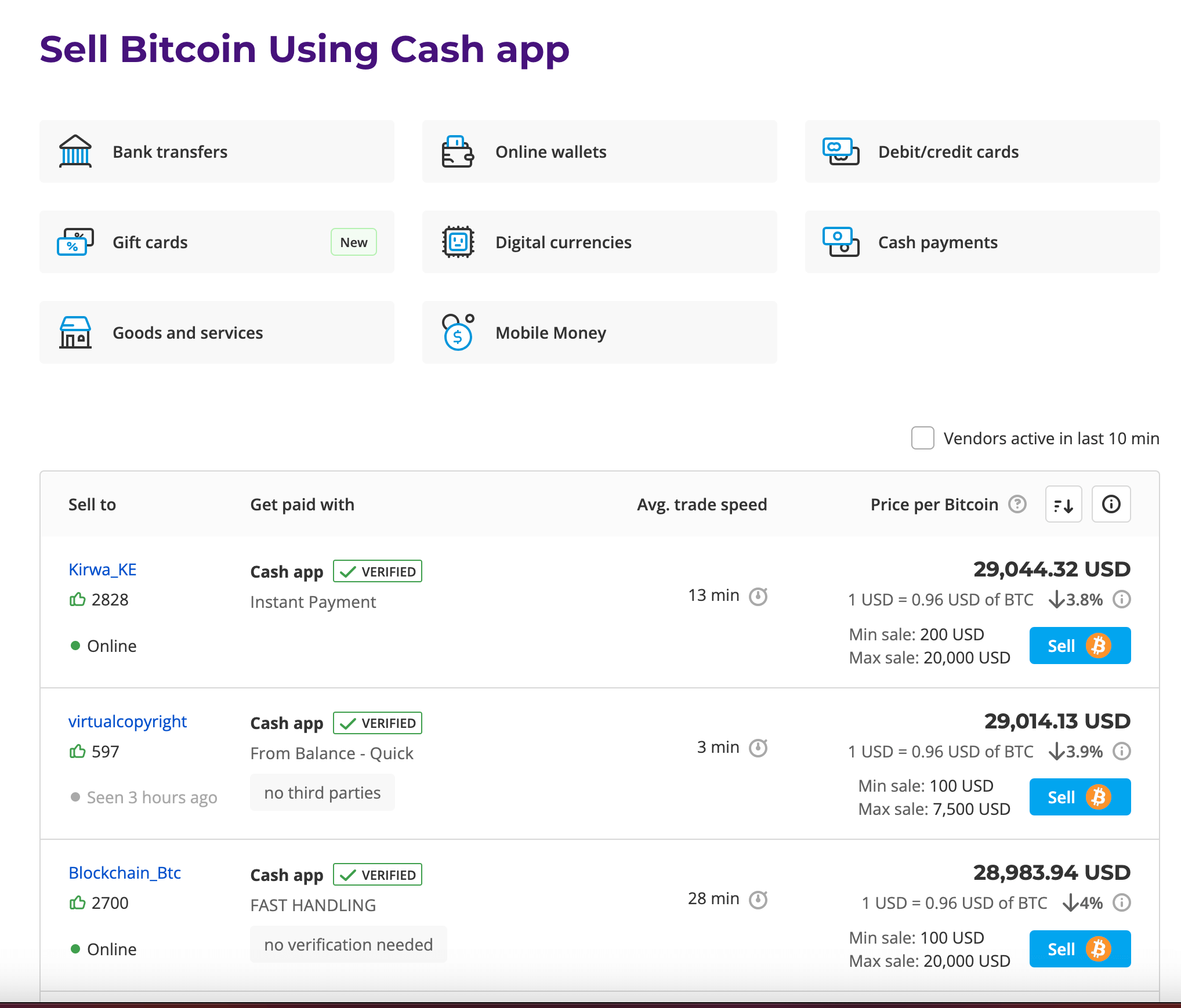The width and height of the screenshot is (1181, 1008).
Task: Click the info icon beside 3.9%
Action: pyautogui.click(x=1122, y=751)
